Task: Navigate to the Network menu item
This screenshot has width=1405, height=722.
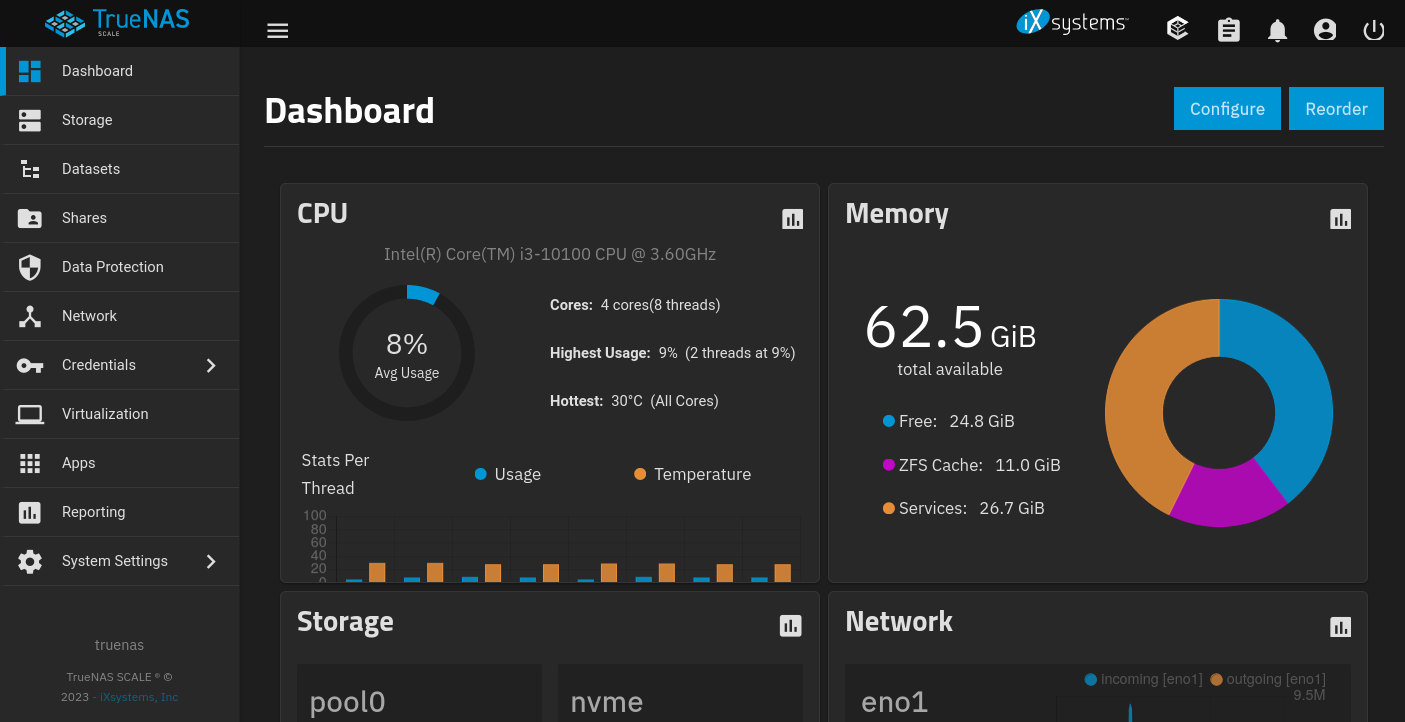Action: pos(120,316)
